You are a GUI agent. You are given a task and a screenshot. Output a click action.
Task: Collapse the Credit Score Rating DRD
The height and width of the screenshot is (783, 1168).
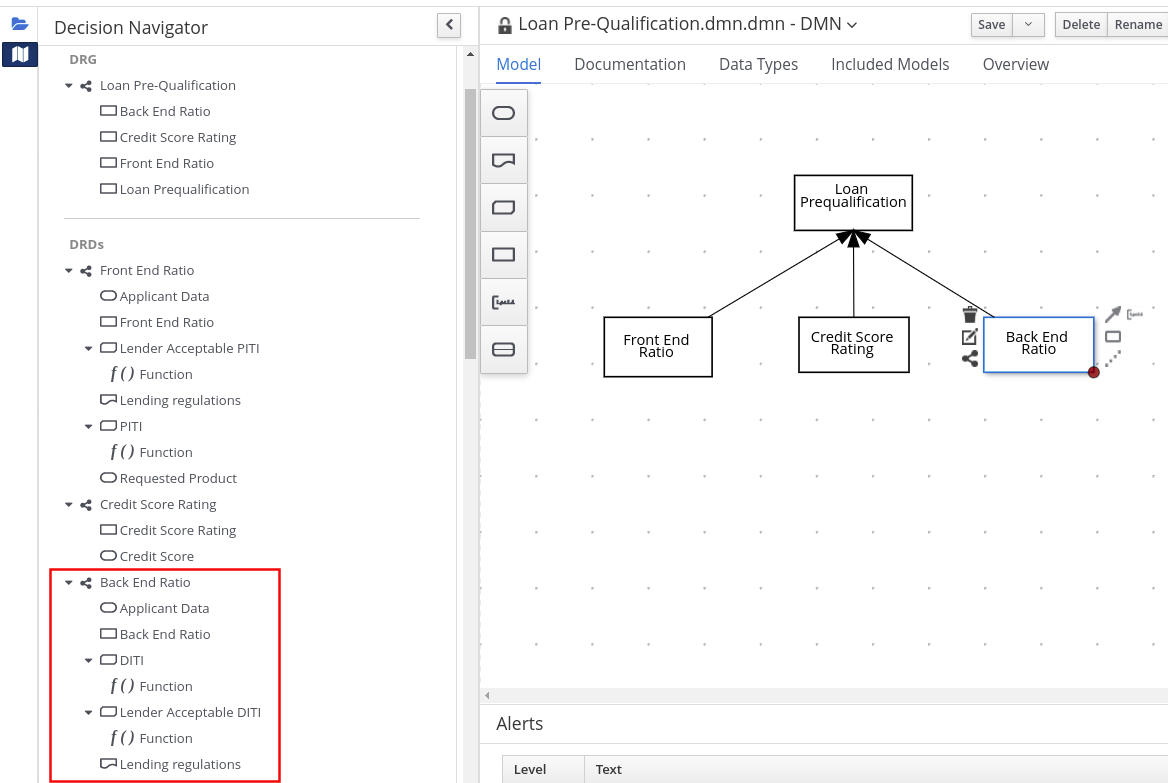point(69,505)
